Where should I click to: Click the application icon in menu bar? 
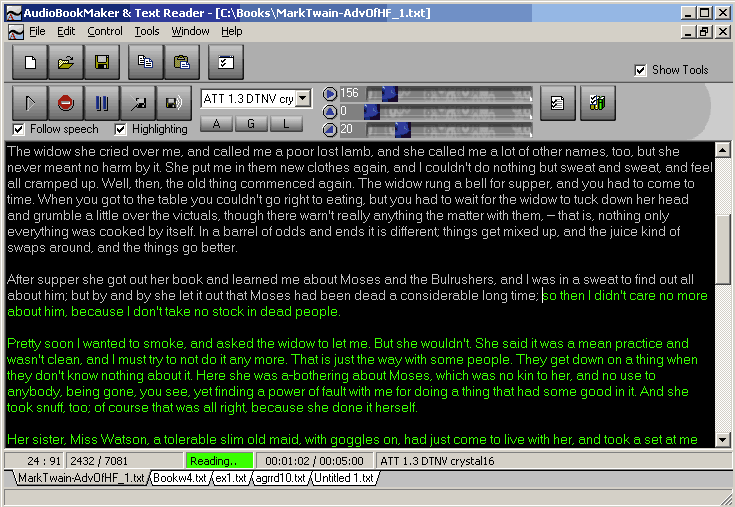(x=16, y=32)
